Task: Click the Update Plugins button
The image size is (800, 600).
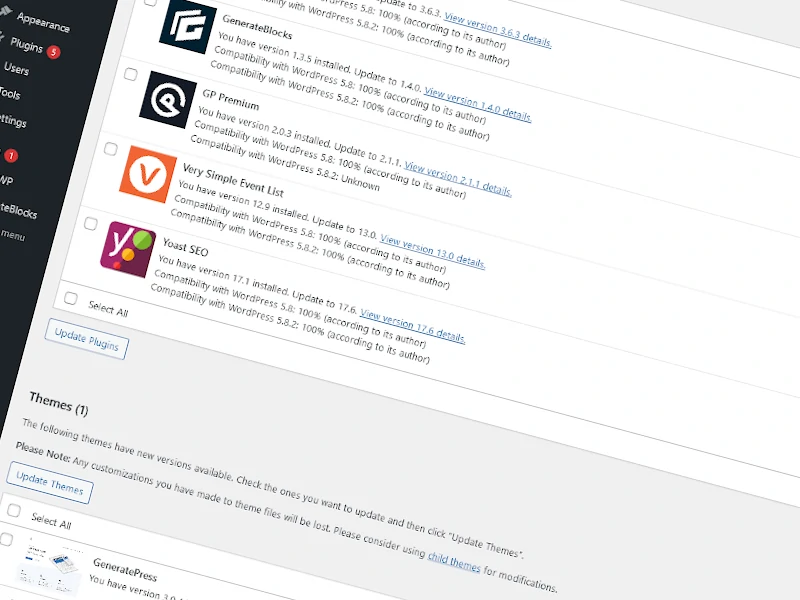Action: pyautogui.click(x=86, y=339)
